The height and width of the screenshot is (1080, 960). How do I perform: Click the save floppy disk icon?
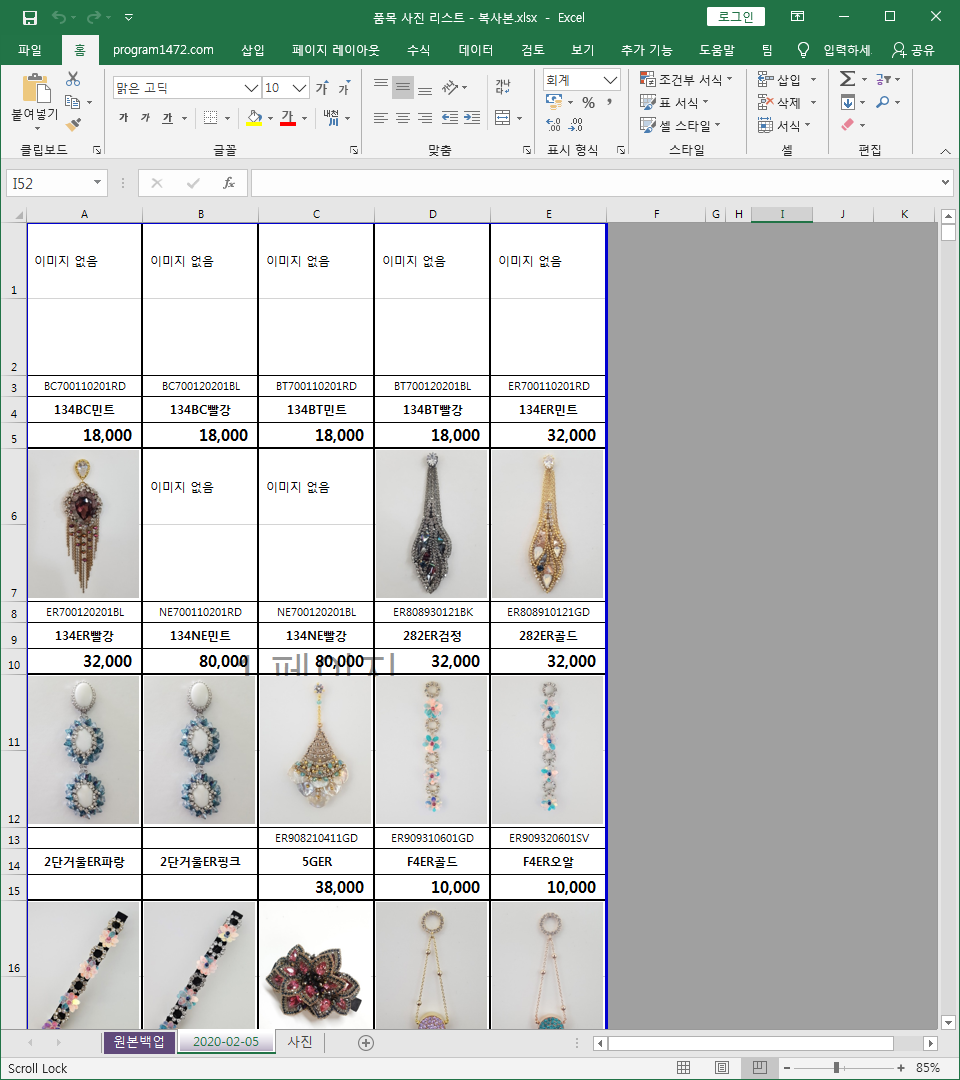(30, 17)
